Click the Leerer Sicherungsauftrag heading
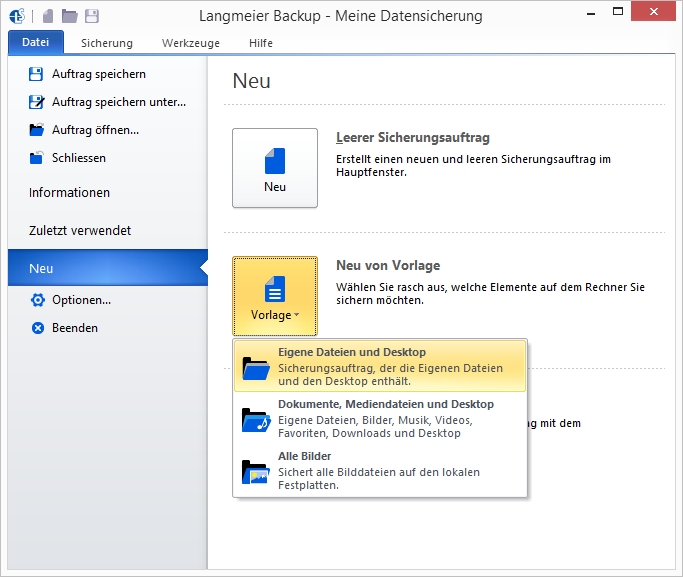 [413, 138]
